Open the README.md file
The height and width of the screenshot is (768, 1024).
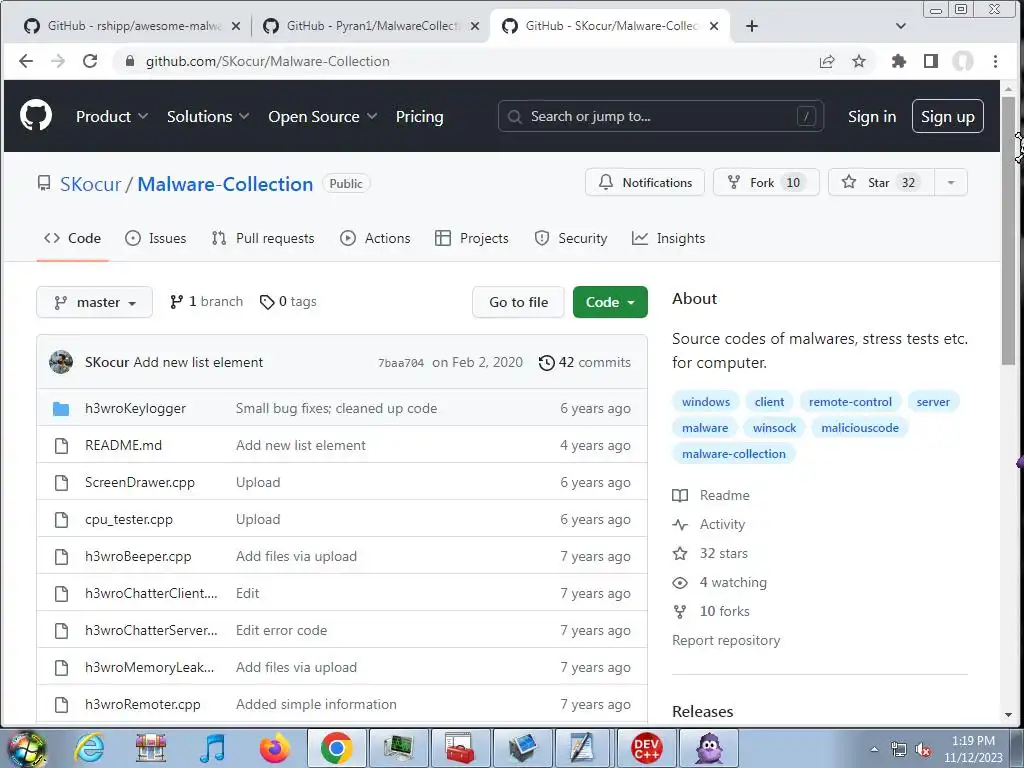(x=123, y=445)
